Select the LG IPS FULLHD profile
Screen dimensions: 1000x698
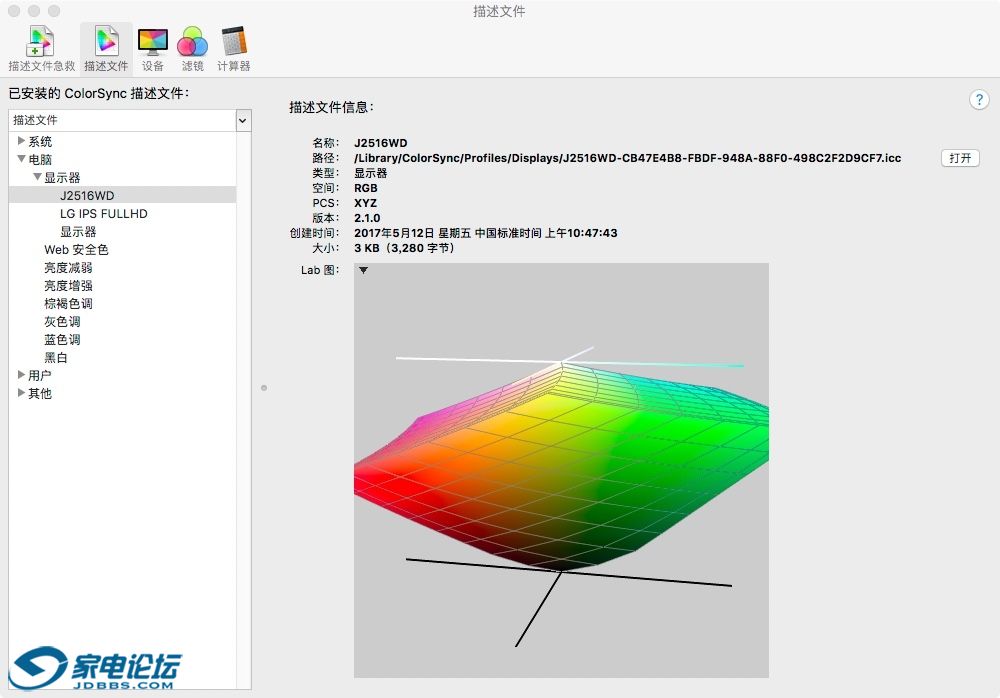point(103,214)
